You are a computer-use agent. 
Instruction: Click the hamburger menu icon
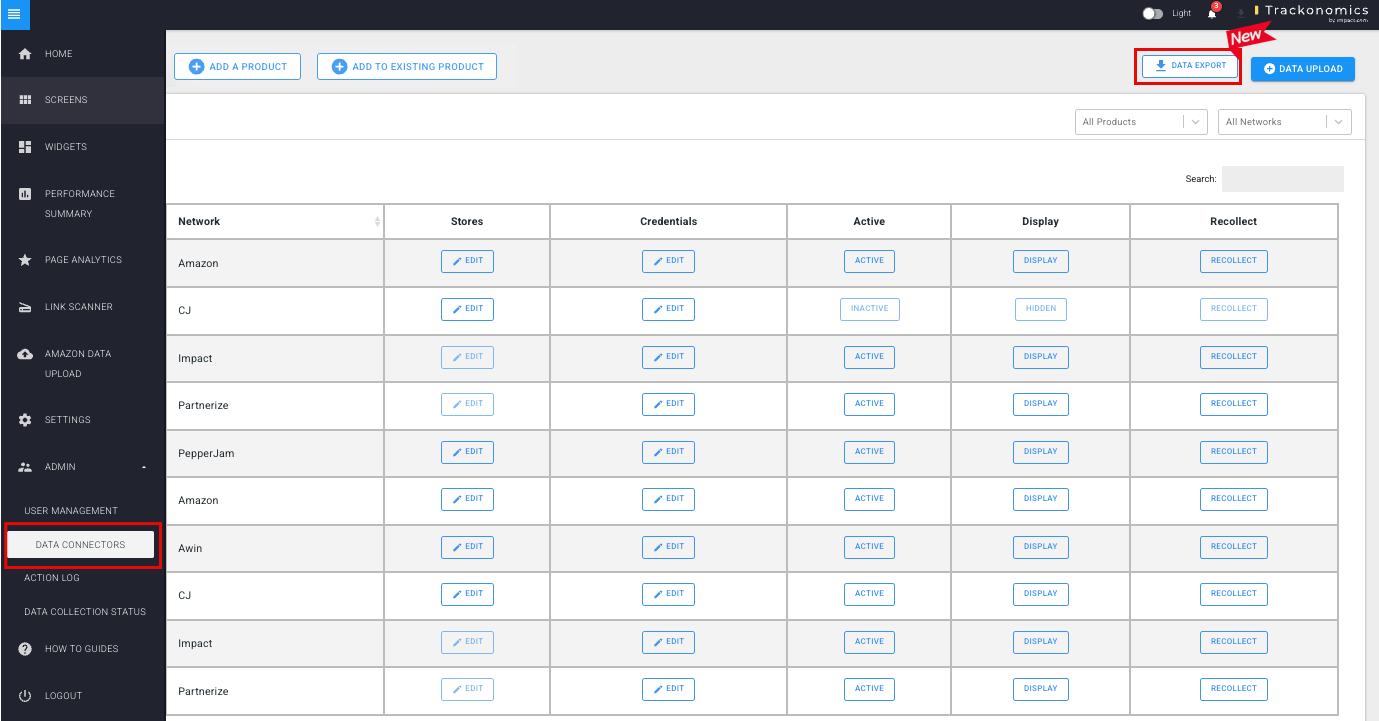(x=14, y=14)
